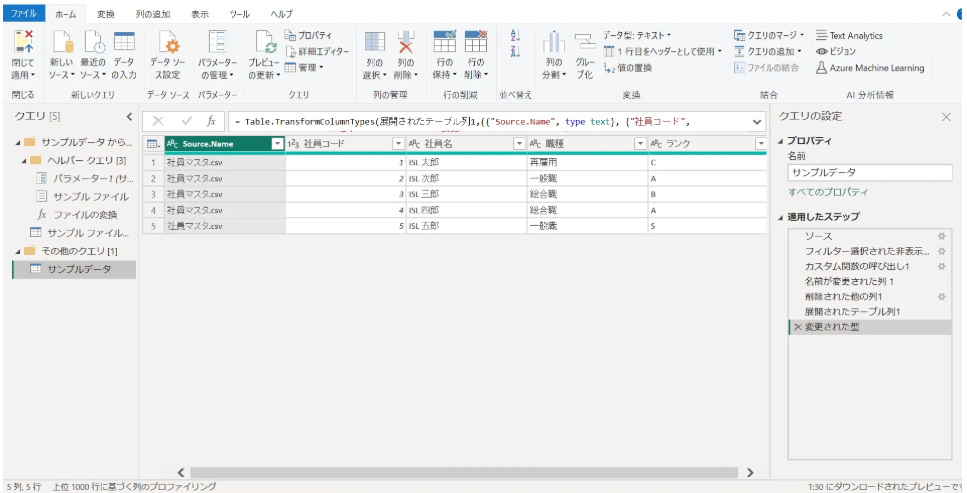This screenshot has height=493, width=967.
Task: Click 列の削除 (Remove Columns) icon
Action: (405, 42)
